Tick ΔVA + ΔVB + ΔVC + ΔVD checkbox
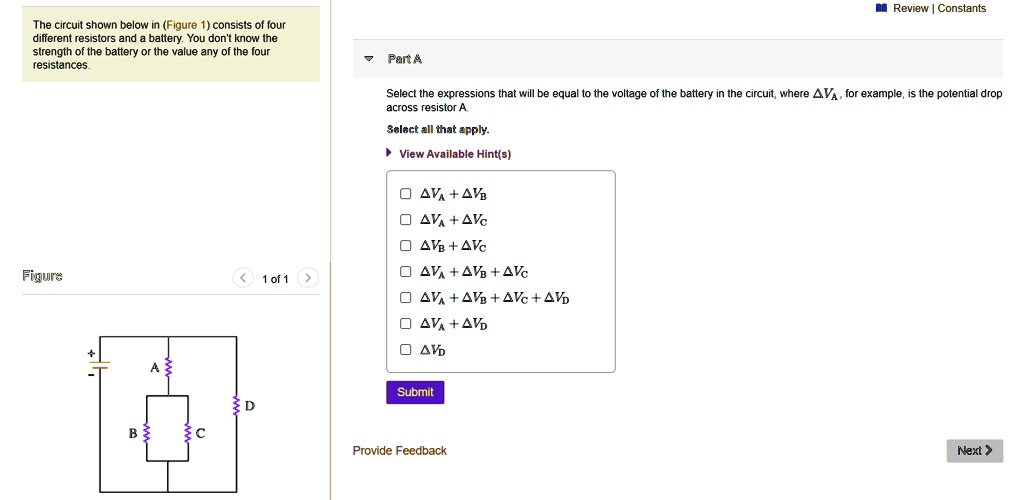Screen dimensions: 1024x500 point(405,298)
